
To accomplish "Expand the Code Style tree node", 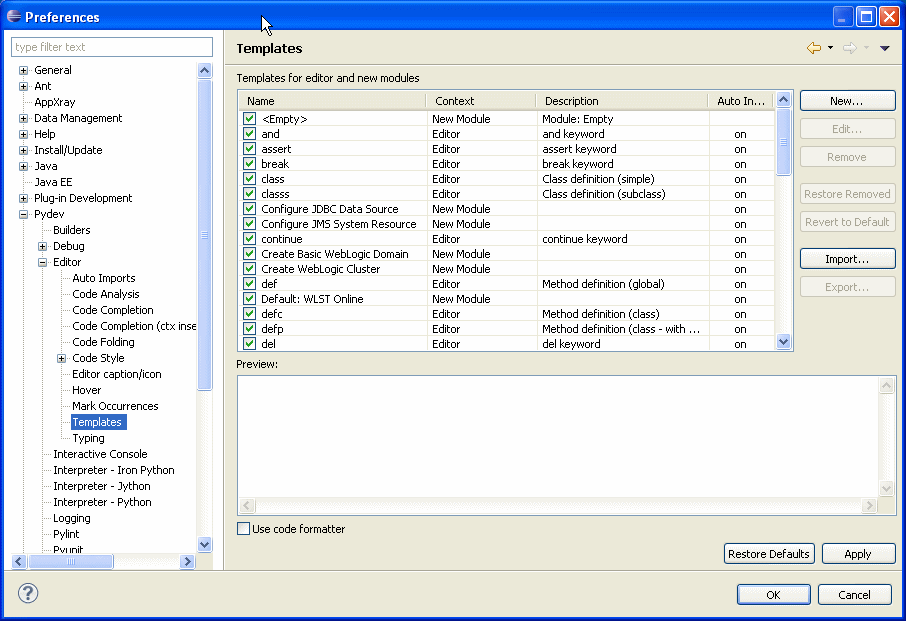I will (62, 358).
